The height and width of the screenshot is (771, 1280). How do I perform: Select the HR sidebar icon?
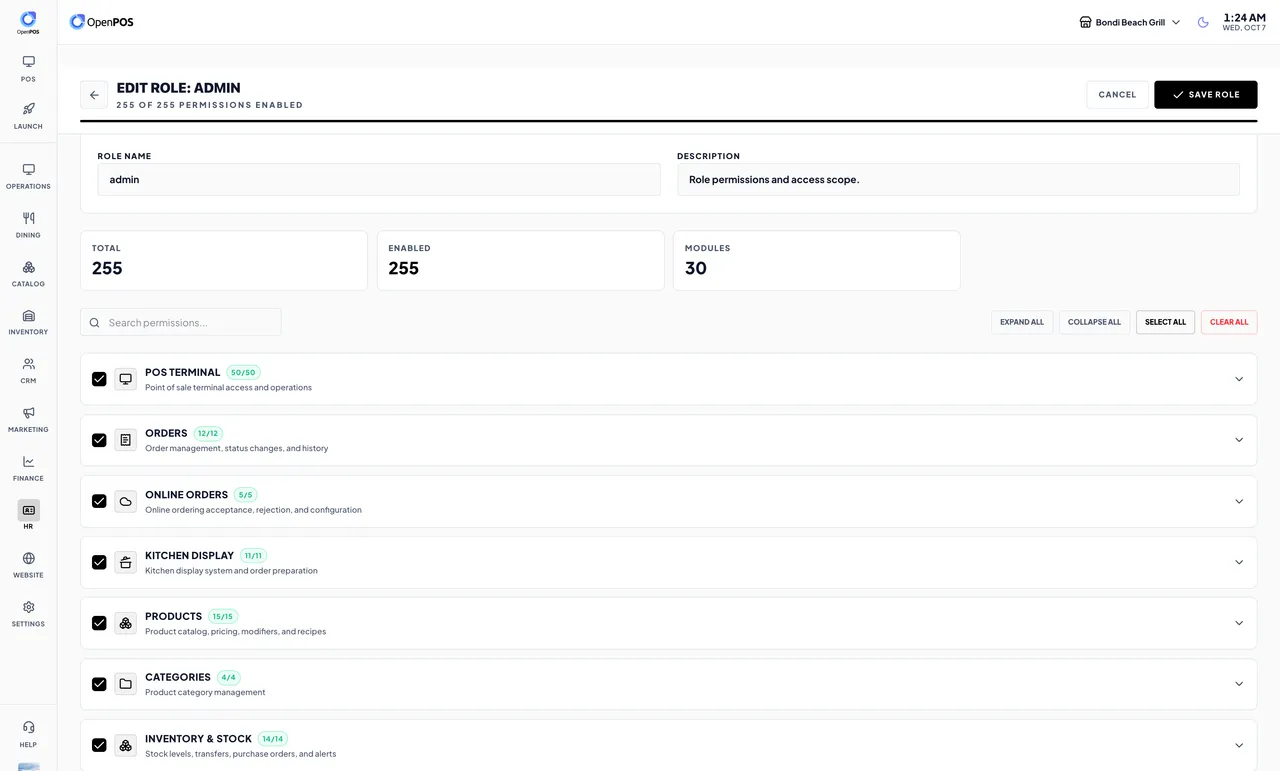(x=28, y=510)
